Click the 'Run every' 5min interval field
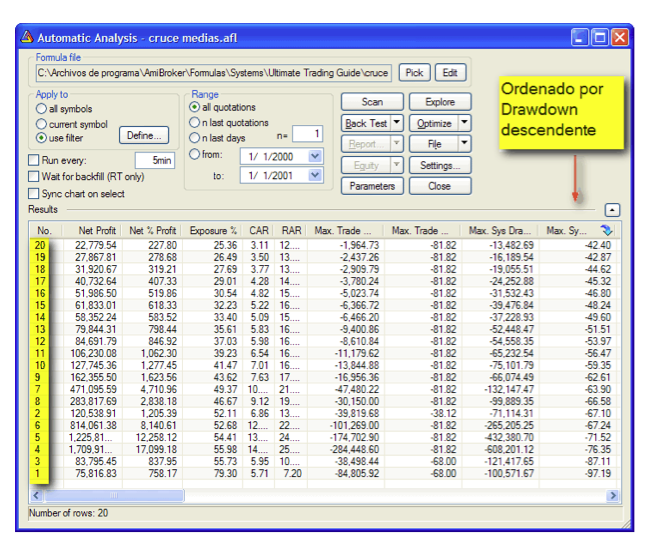 coord(155,160)
